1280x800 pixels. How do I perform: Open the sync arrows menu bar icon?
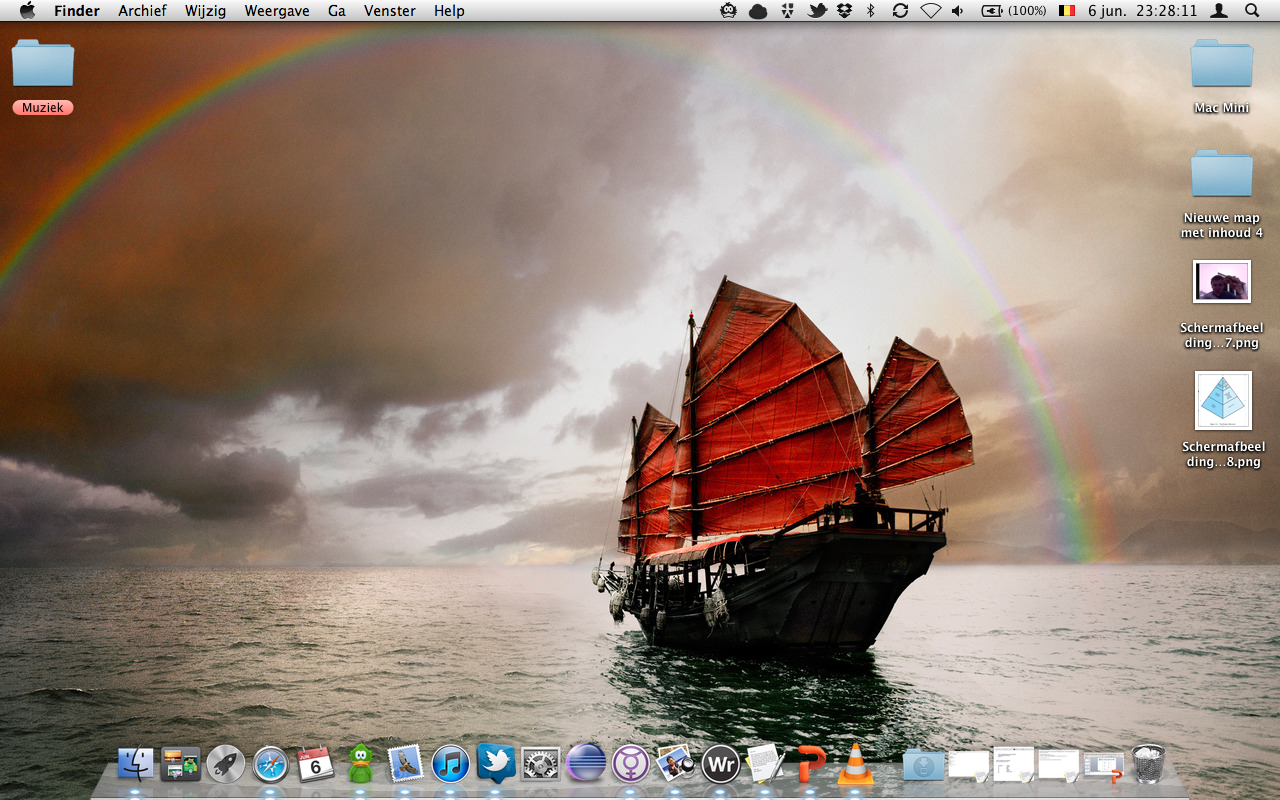[x=900, y=11]
